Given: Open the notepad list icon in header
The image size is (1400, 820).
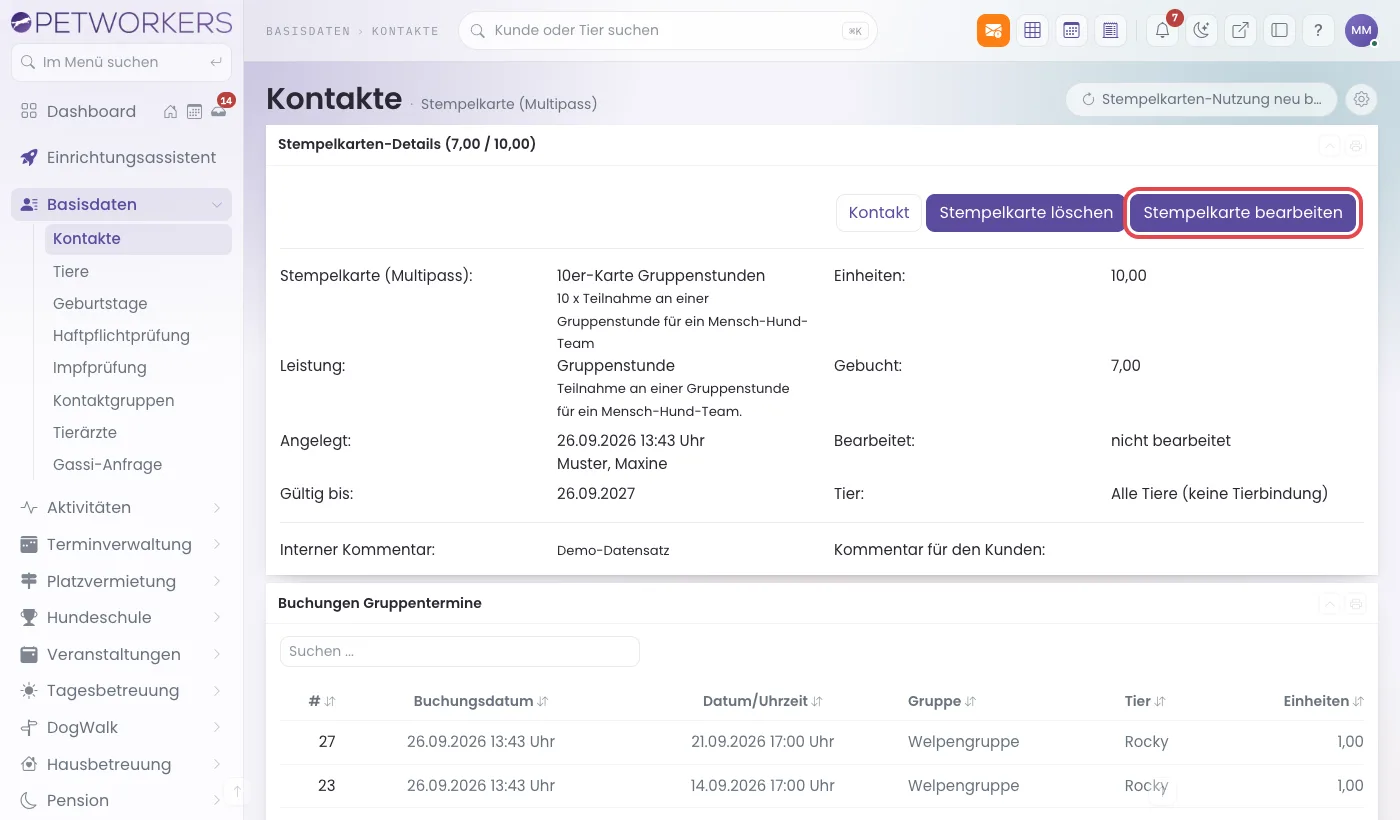Looking at the screenshot, I should (x=1110, y=30).
